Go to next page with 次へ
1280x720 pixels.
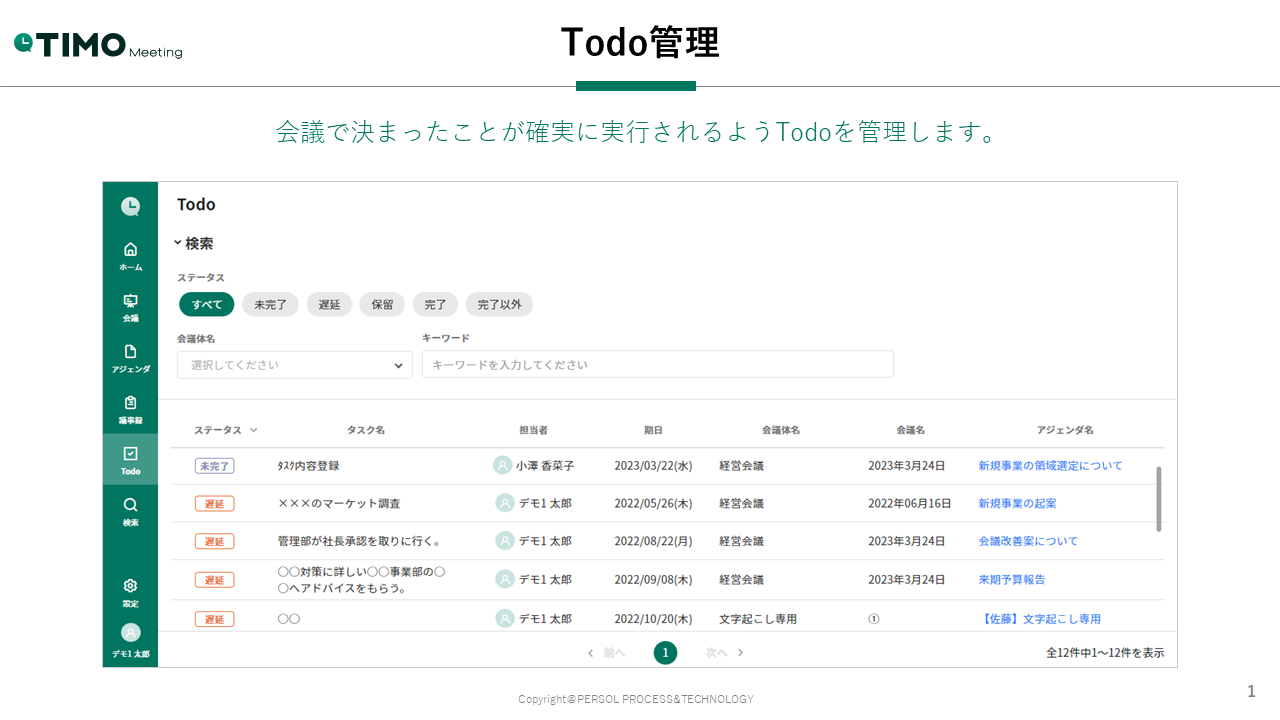[x=725, y=653]
